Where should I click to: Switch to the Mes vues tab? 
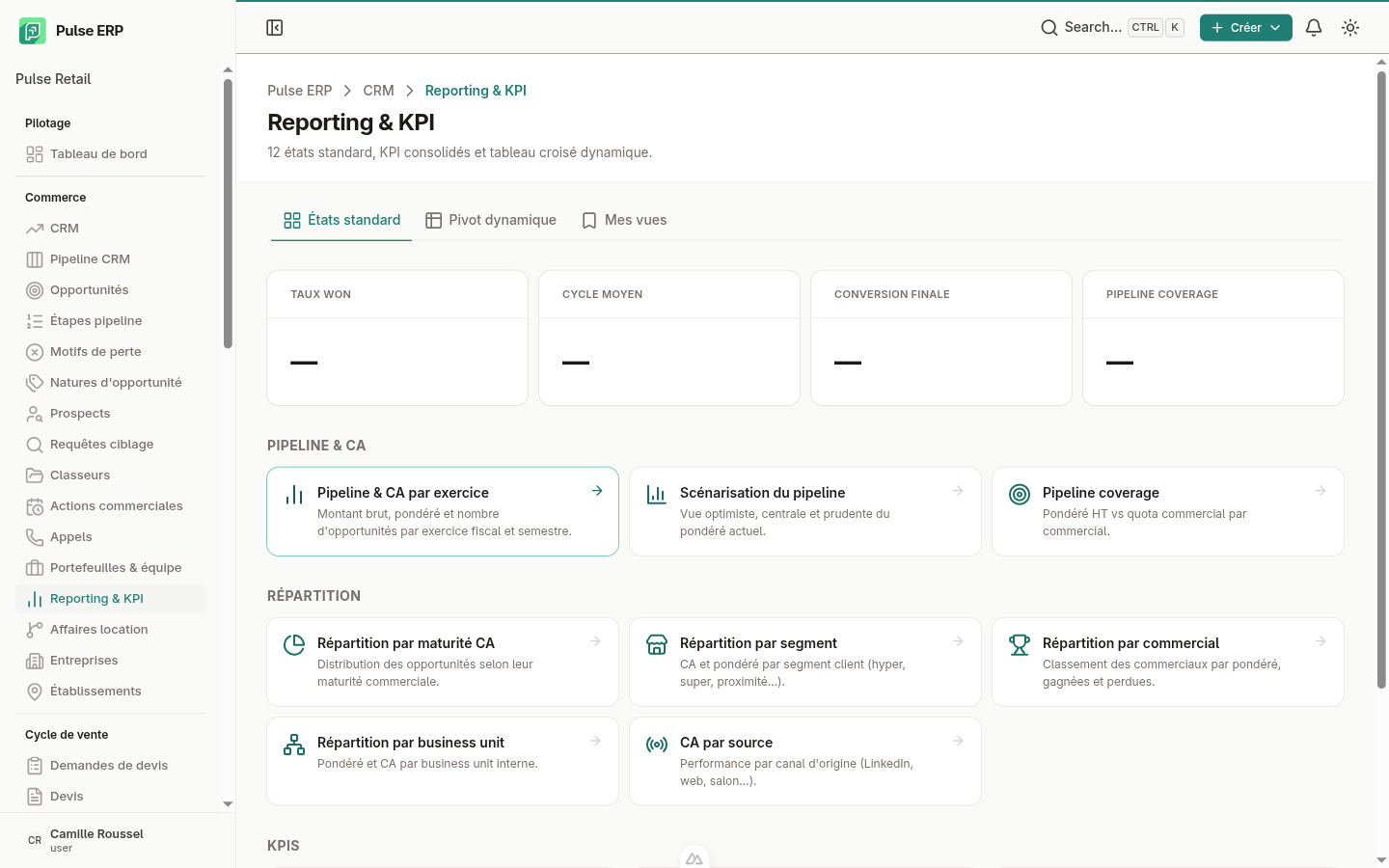(x=624, y=220)
